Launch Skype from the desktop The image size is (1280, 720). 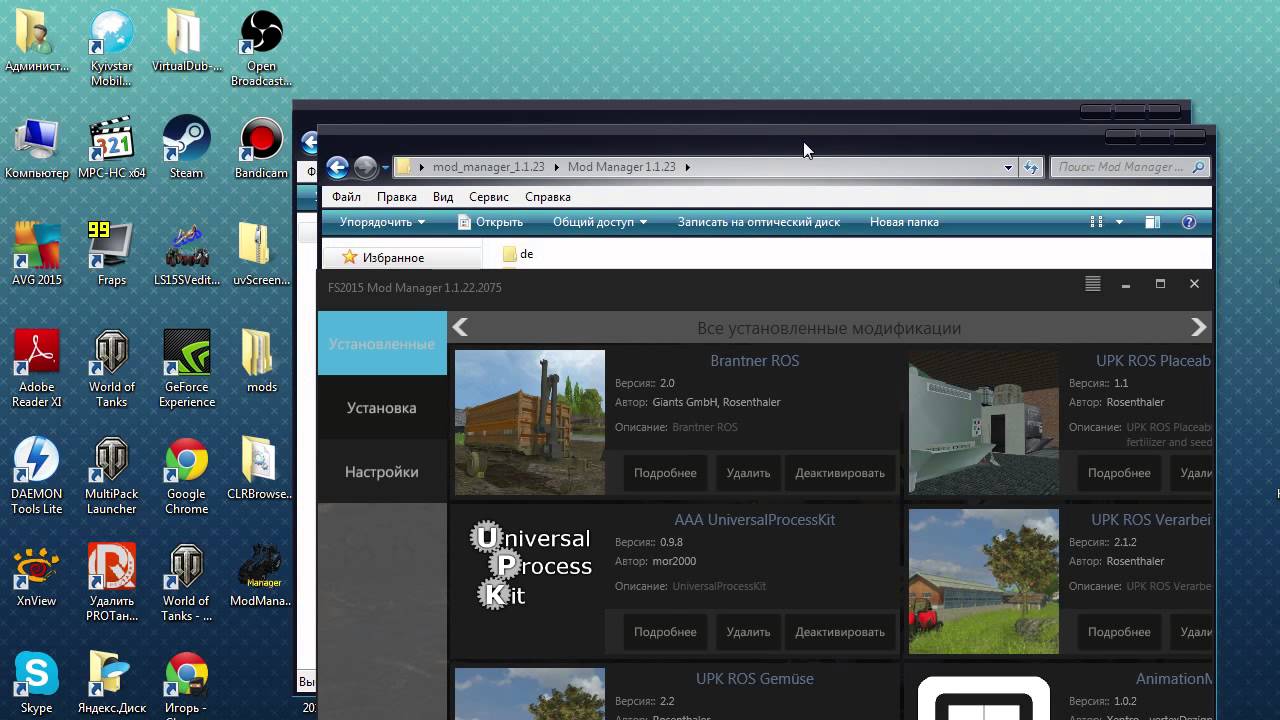tap(37, 682)
